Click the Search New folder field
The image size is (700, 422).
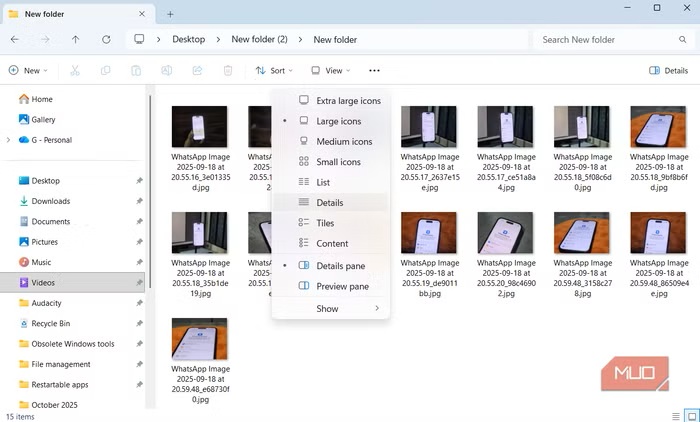click(612, 39)
